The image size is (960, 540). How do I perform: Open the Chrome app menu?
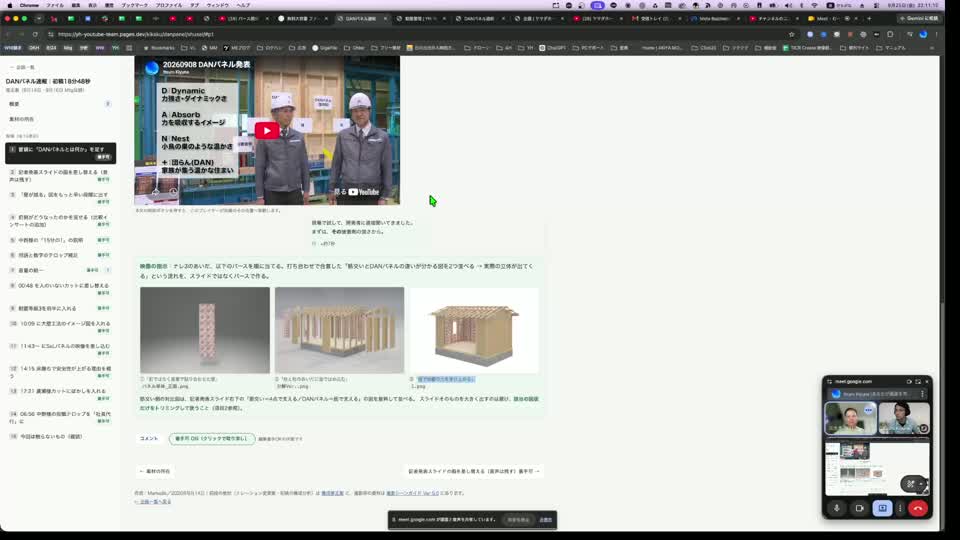[29, 5]
